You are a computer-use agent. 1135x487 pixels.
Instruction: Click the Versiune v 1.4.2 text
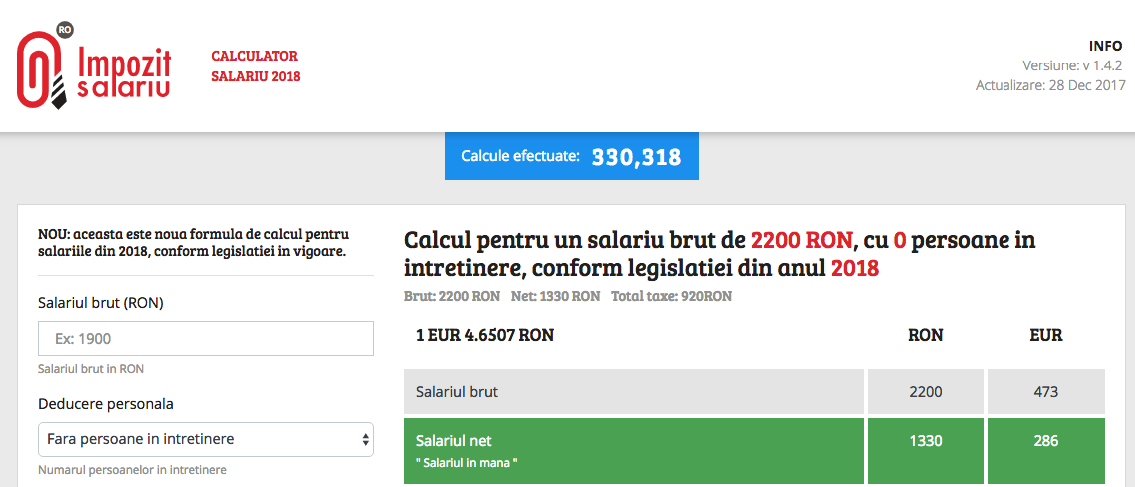click(x=1072, y=65)
